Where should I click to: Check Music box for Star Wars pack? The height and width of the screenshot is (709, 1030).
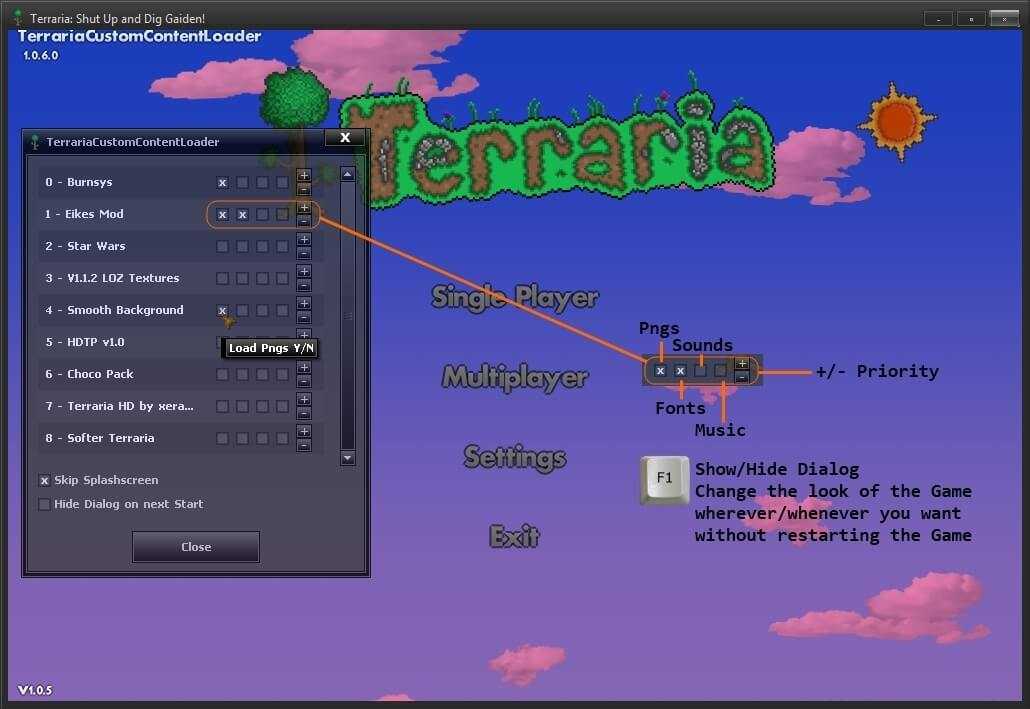282,246
